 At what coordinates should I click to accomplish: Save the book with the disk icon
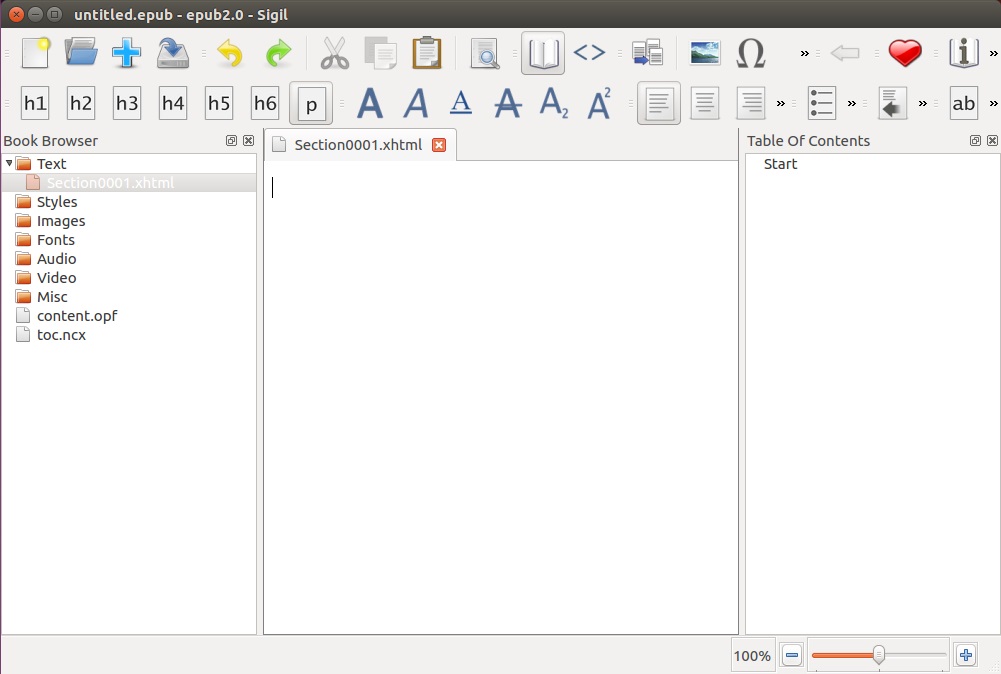click(173, 53)
